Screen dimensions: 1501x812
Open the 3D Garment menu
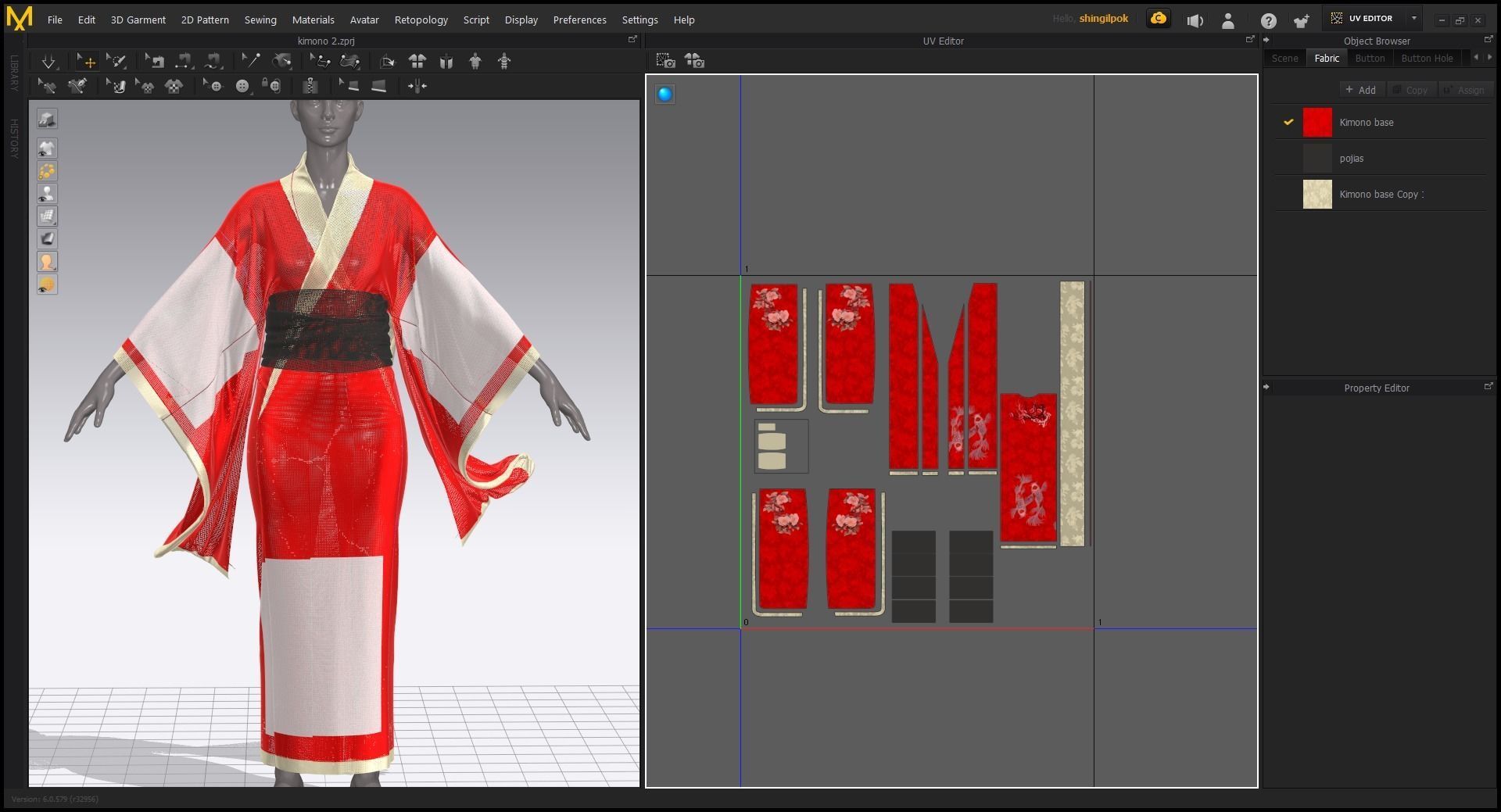[x=138, y=20]
